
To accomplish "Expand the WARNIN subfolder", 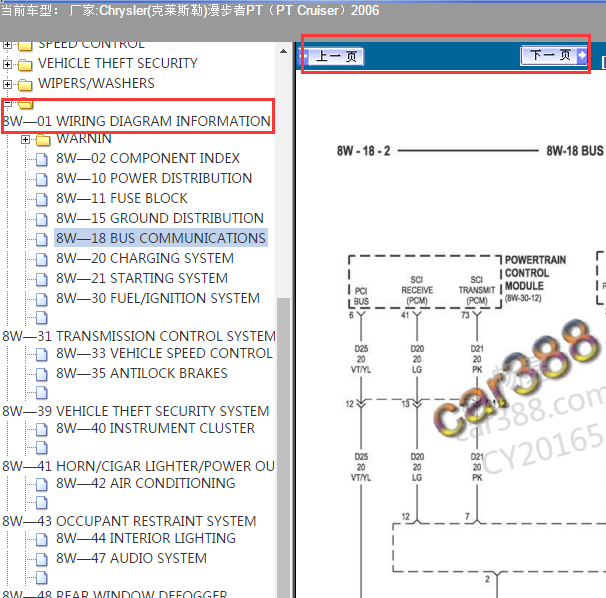I will tap(26, 140).
